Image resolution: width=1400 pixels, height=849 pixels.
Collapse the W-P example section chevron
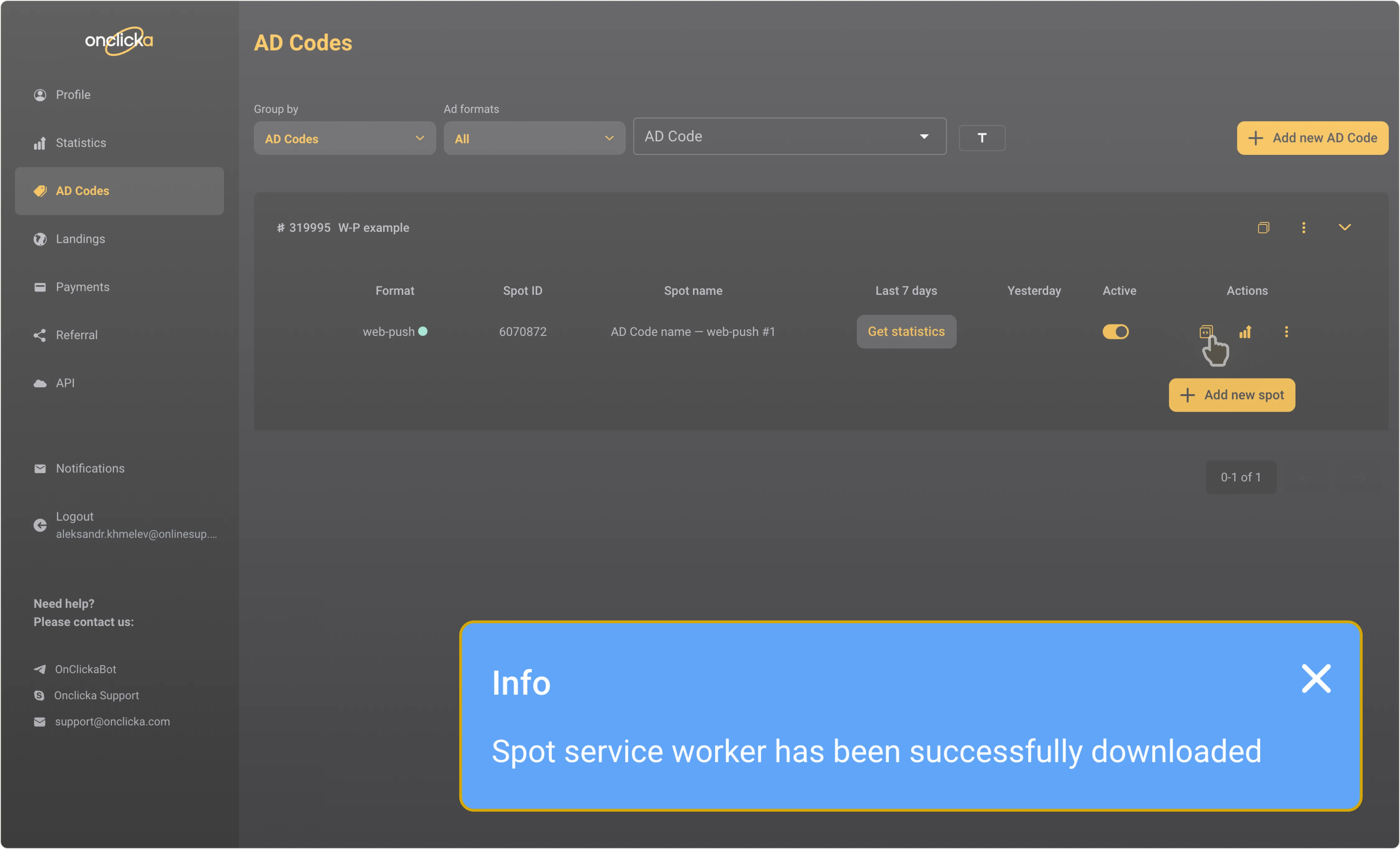click(x=1344, y=228)
